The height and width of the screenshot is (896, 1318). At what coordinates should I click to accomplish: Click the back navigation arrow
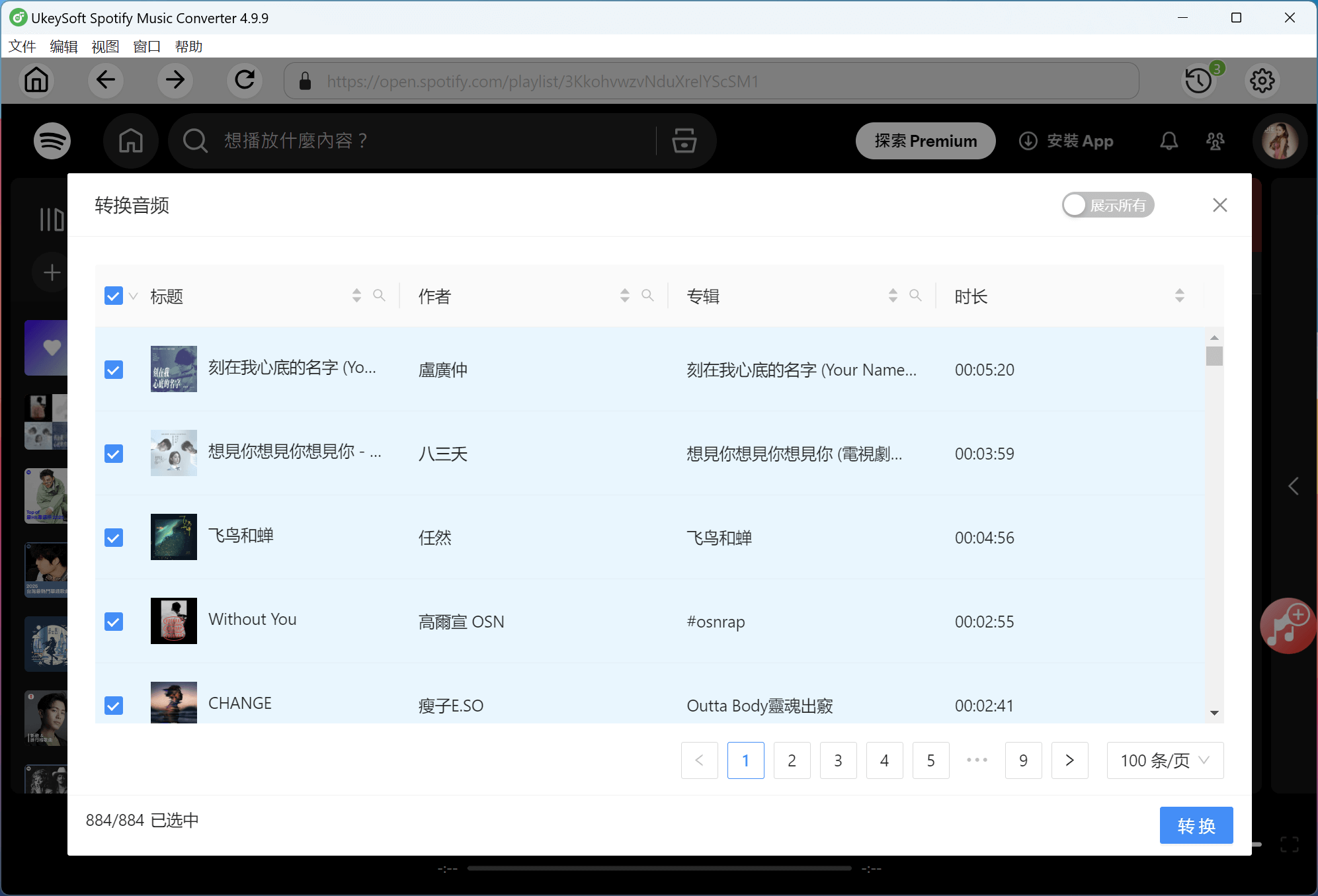tap(106, 80)
